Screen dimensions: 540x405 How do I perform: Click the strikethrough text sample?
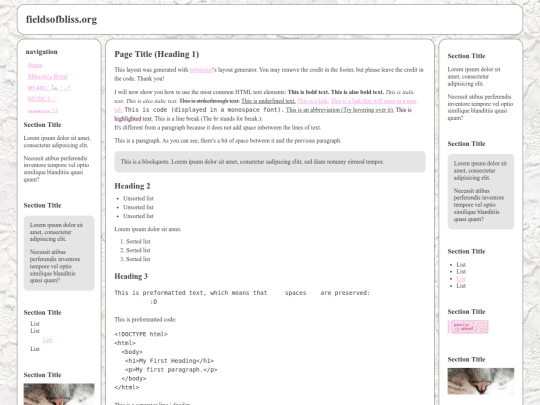click(209, 101)
